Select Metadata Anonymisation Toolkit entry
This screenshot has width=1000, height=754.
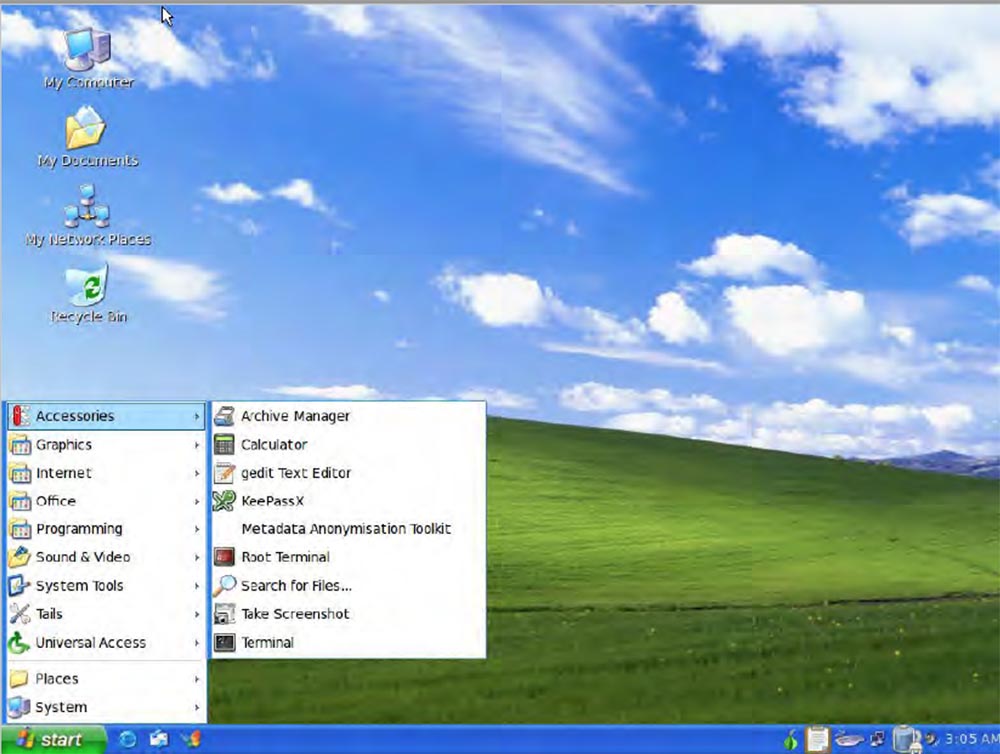[348, 529]
